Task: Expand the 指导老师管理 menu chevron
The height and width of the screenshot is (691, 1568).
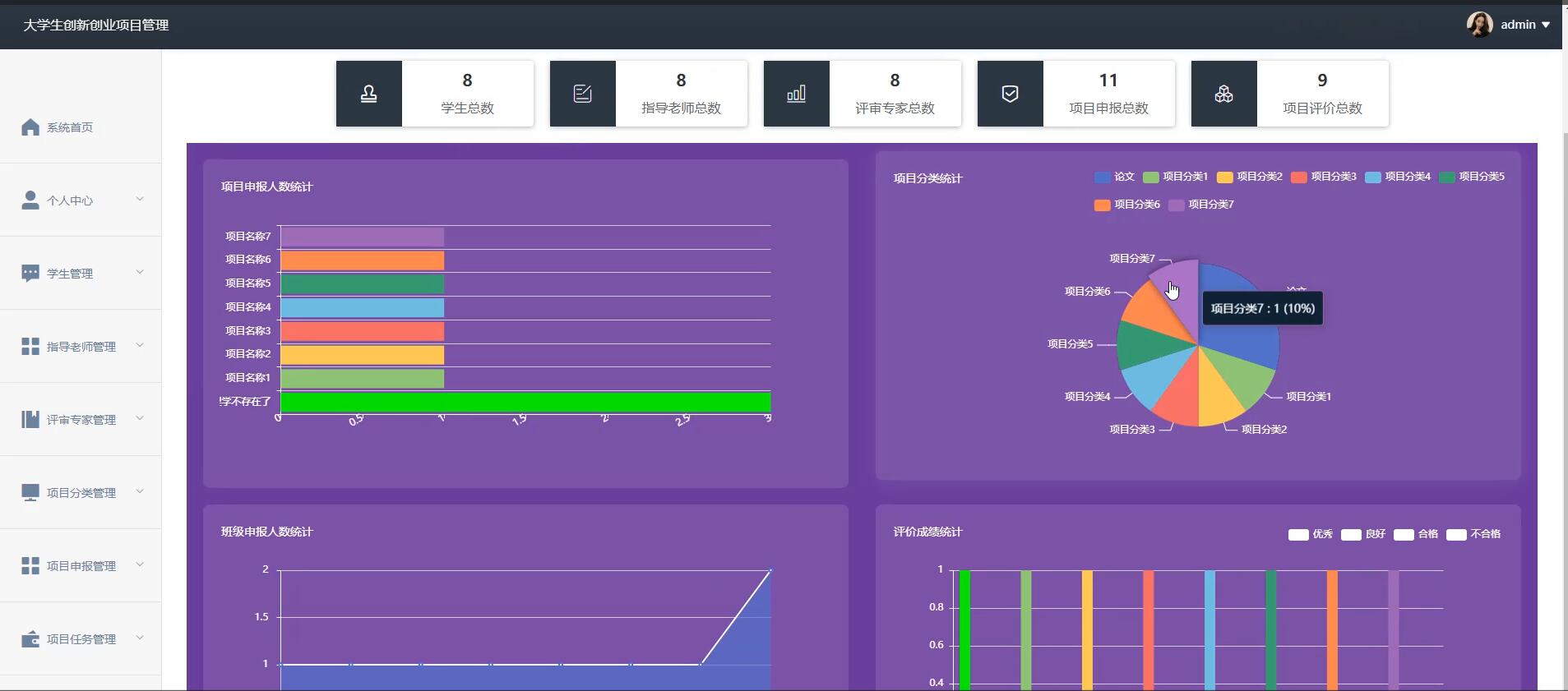Action: 140,345
